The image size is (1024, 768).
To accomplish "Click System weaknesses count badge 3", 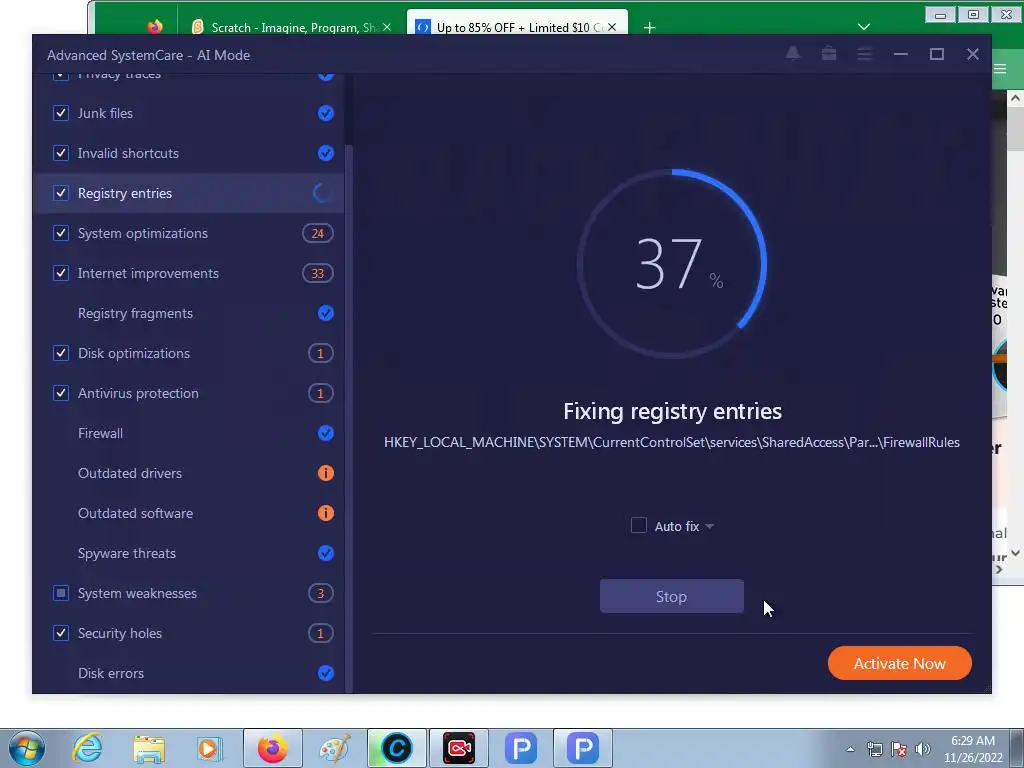I will tap(320, 593).
